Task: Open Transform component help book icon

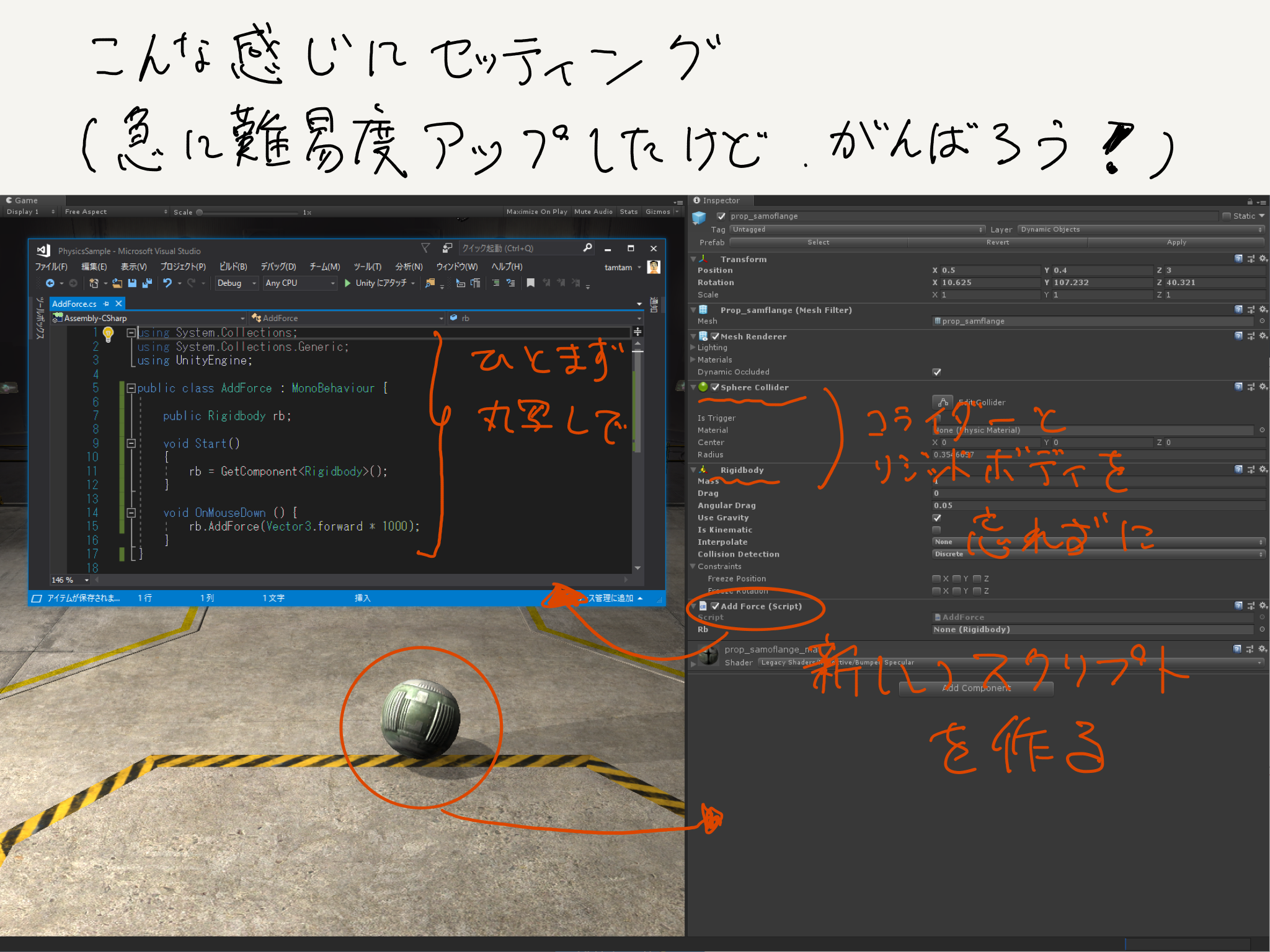Action: coord(1238,259)
